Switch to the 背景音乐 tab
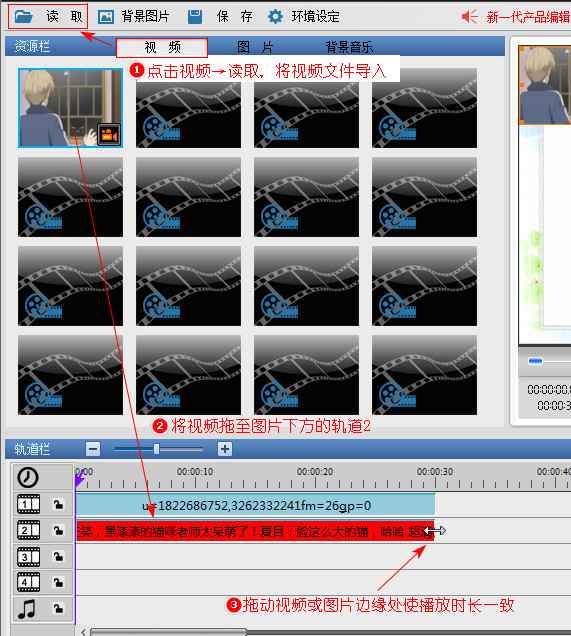571x636 pixels. tap(349, 47)
